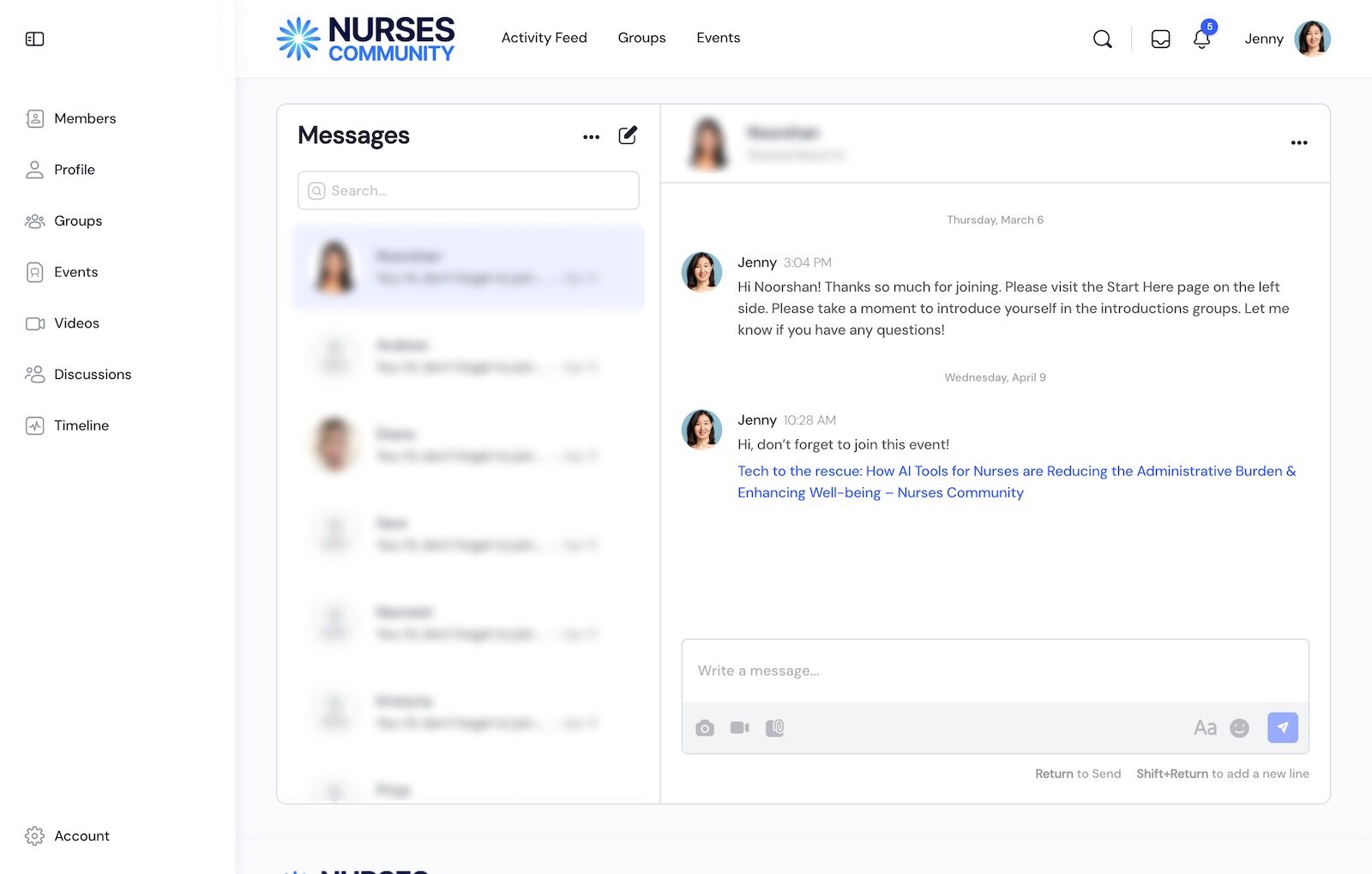This screenshot has width=1372, height=874.
Task: Compose a new message with the pencil icon
Action: (x=628, y=135)
